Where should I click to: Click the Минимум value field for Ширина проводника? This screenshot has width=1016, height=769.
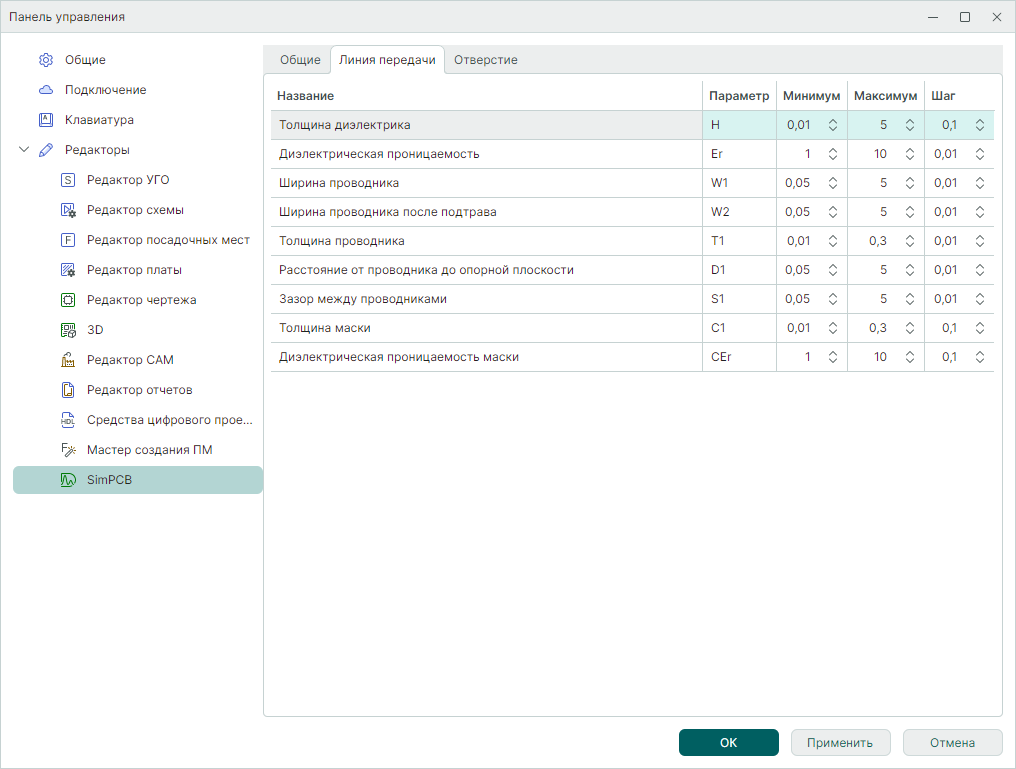799,183
